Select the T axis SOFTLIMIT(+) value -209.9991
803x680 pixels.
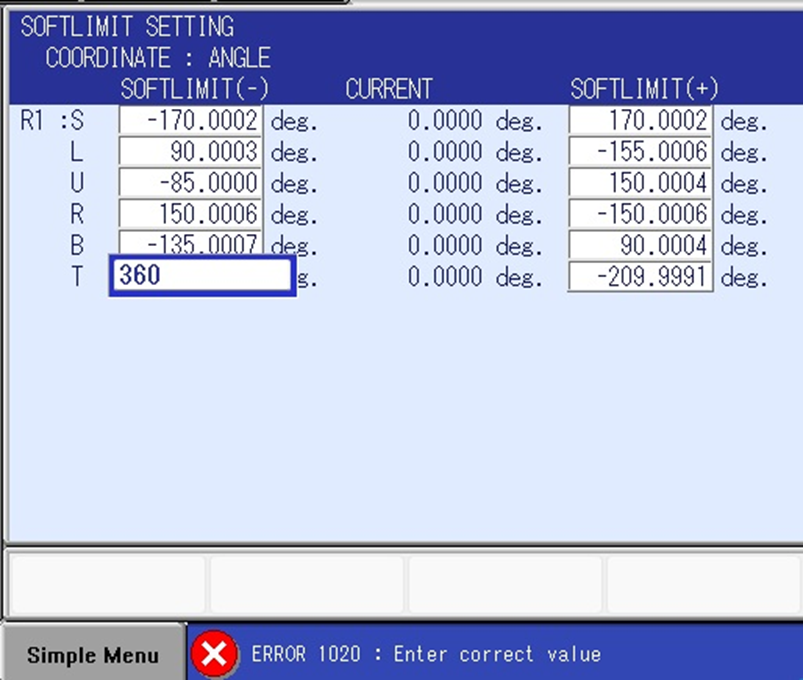640,277
